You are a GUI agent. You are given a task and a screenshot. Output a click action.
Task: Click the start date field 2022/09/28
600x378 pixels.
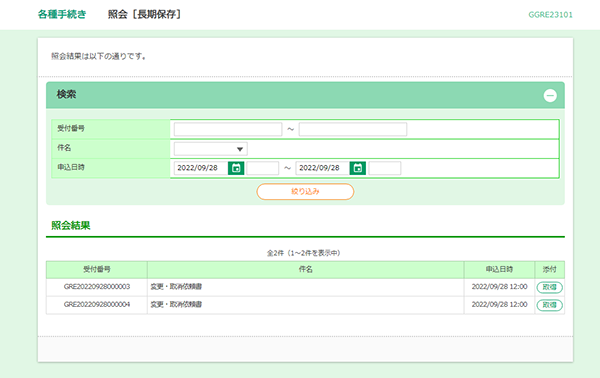[x=201, y=168]
